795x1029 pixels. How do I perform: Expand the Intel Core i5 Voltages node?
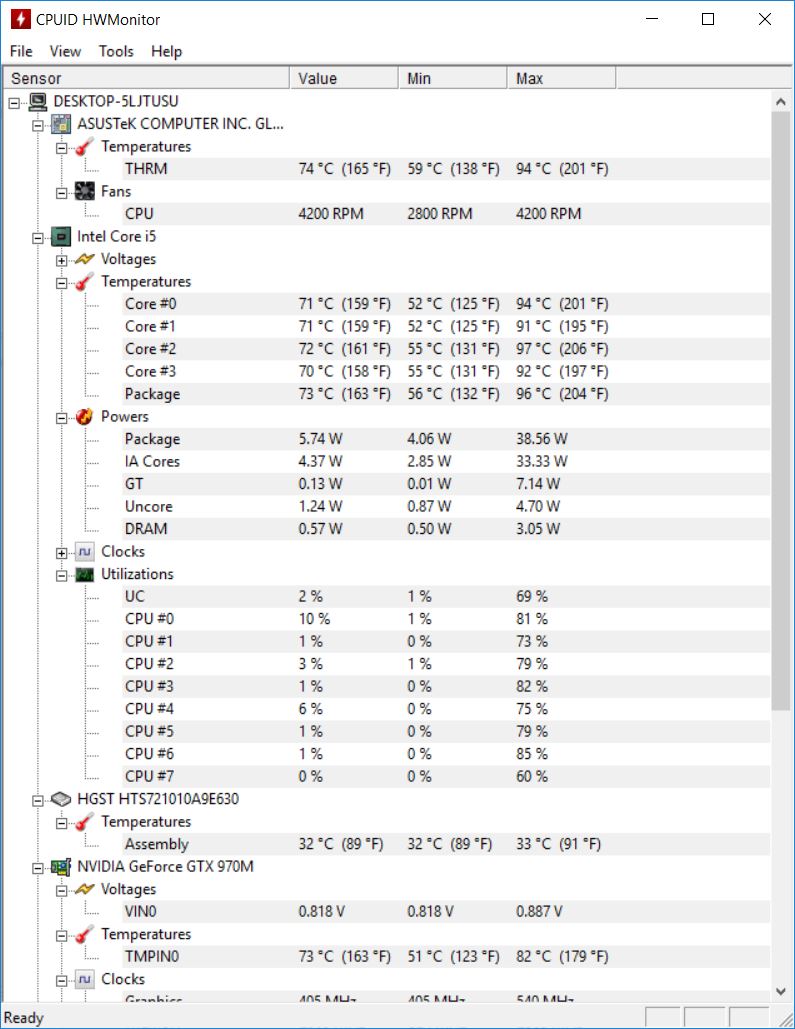tap(62, 260)
